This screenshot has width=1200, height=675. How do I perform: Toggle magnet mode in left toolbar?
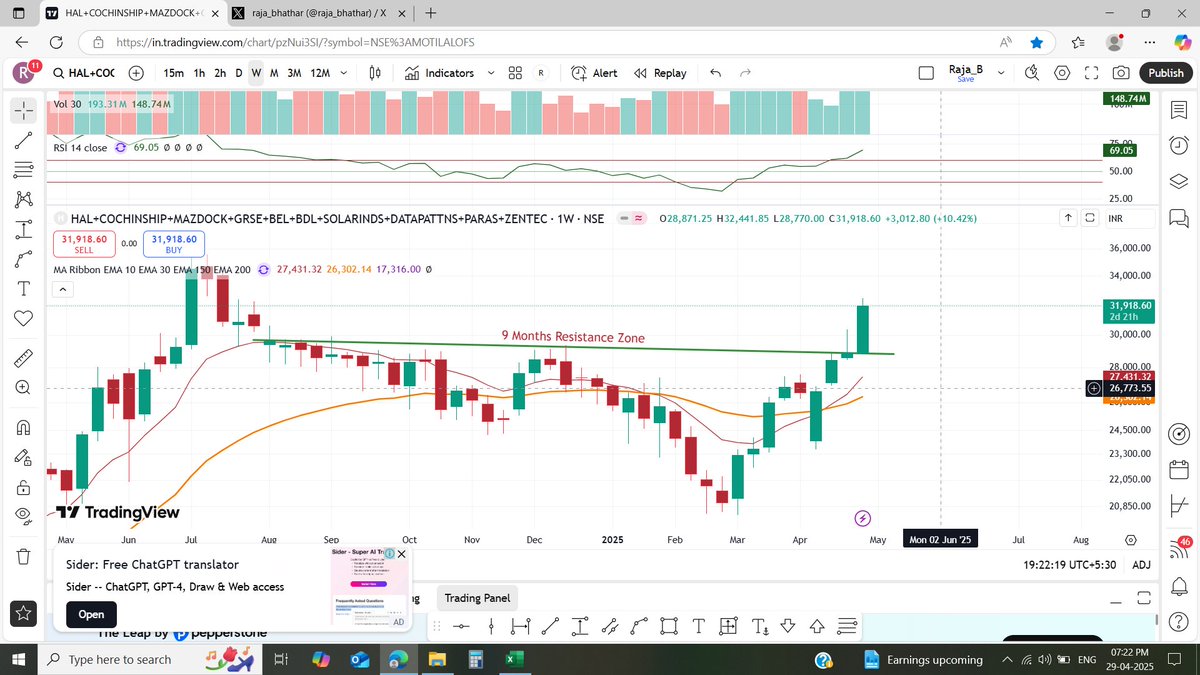pyautogui.click(x=25, y=428)
